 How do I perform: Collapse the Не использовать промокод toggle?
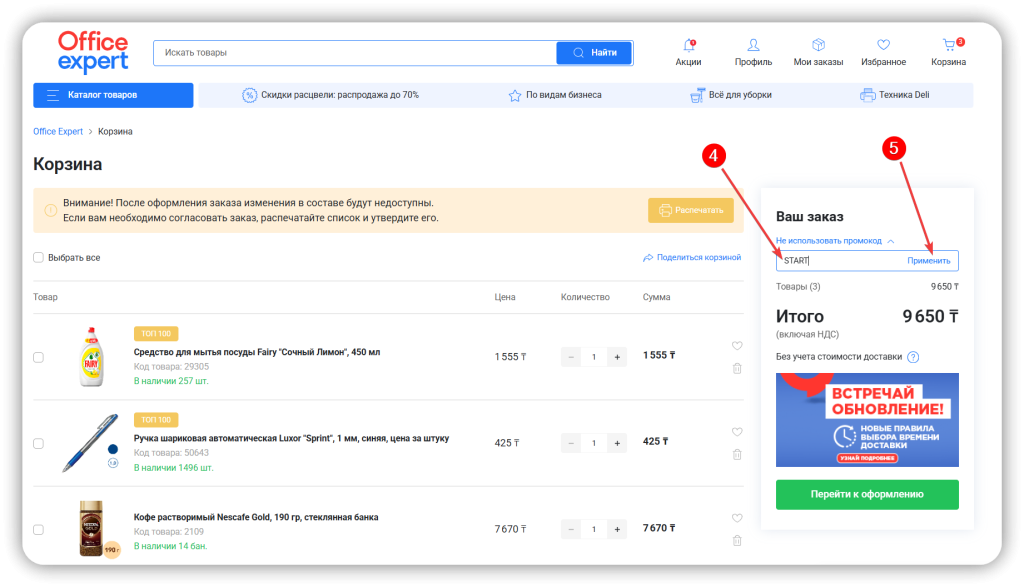[835, 241]
